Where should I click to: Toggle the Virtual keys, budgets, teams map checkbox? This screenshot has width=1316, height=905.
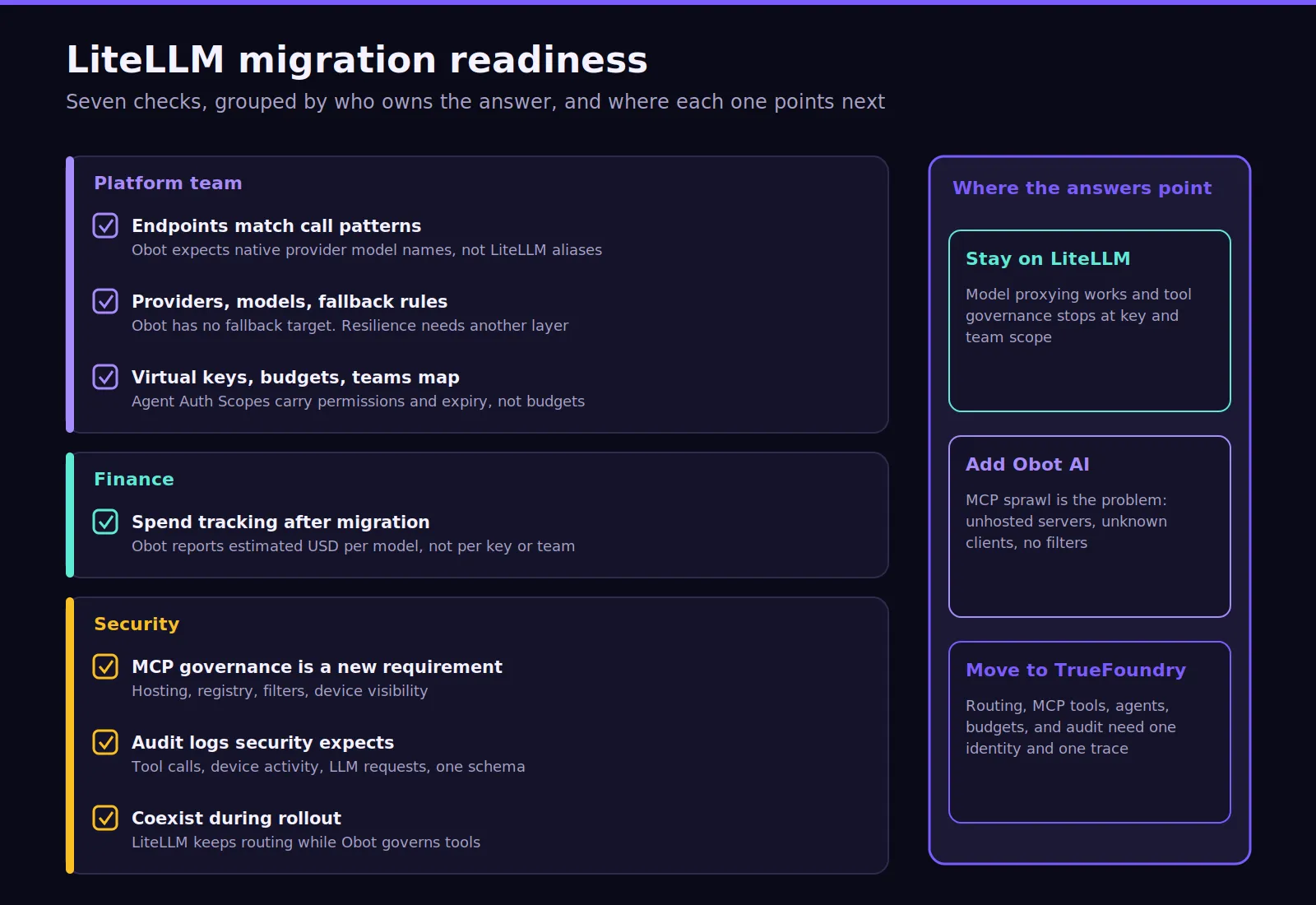105,377
